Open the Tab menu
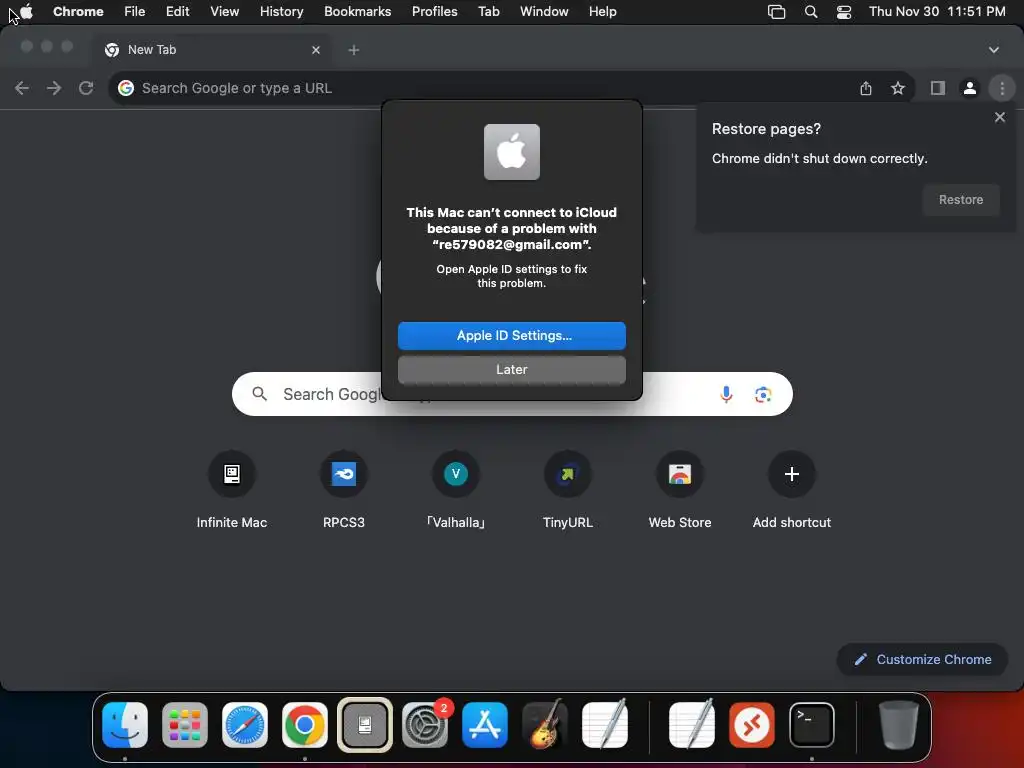Image resolution: width=1024 pixels, height=768 pixels. pos(488,12)
